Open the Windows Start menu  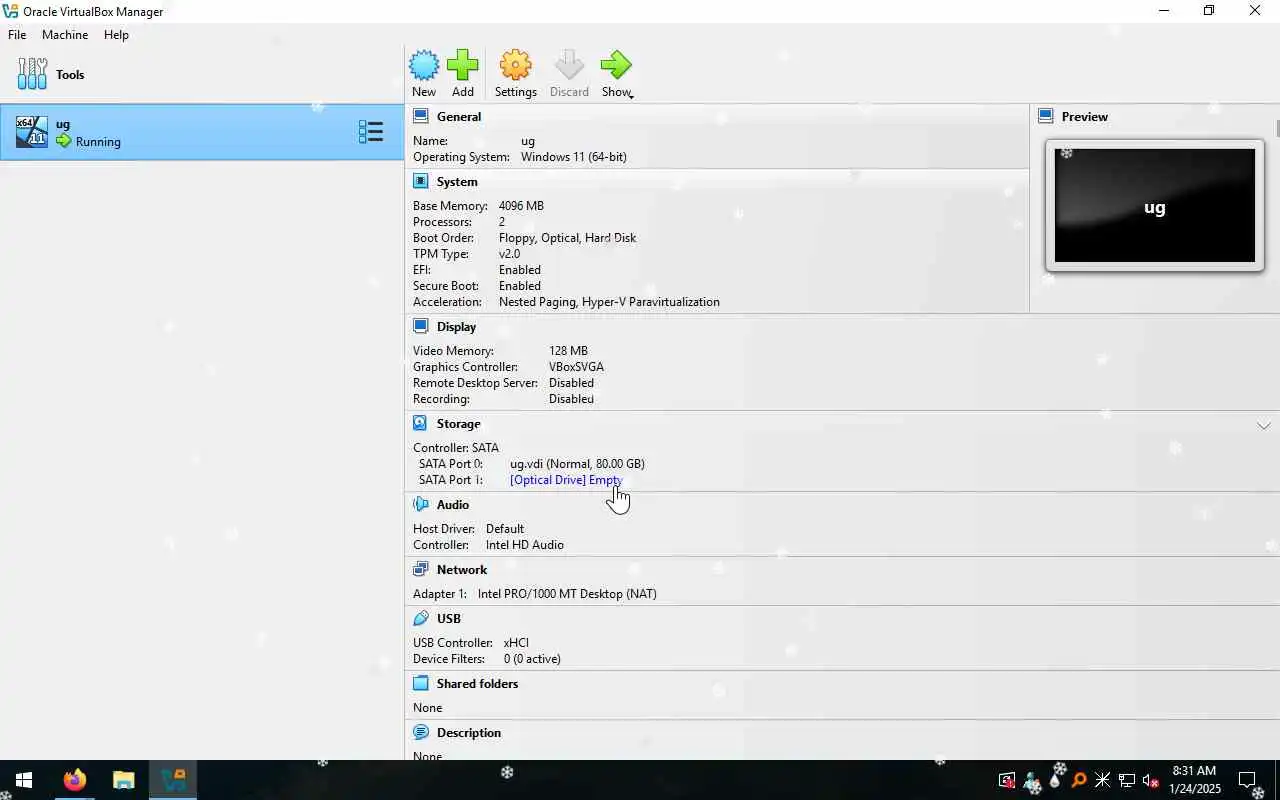click(24, 780)
